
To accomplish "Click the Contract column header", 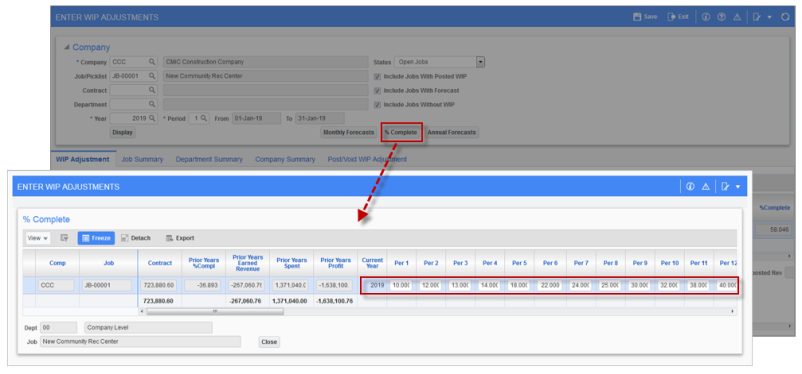I will 160,263.
